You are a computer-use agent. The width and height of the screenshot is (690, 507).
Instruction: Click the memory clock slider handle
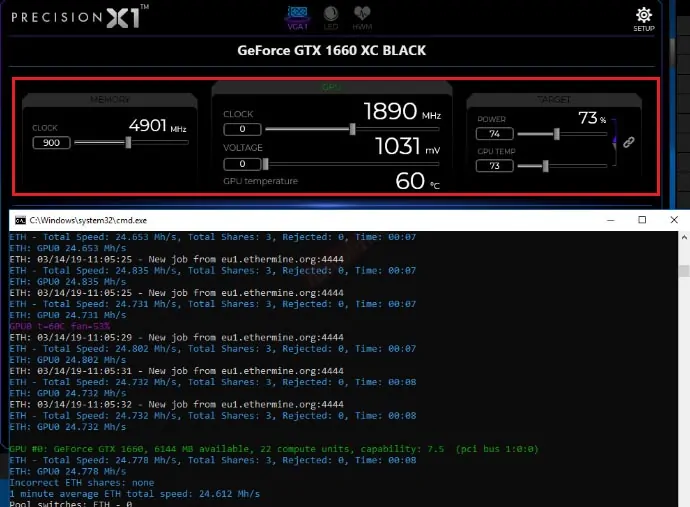[x=128, y=142]
